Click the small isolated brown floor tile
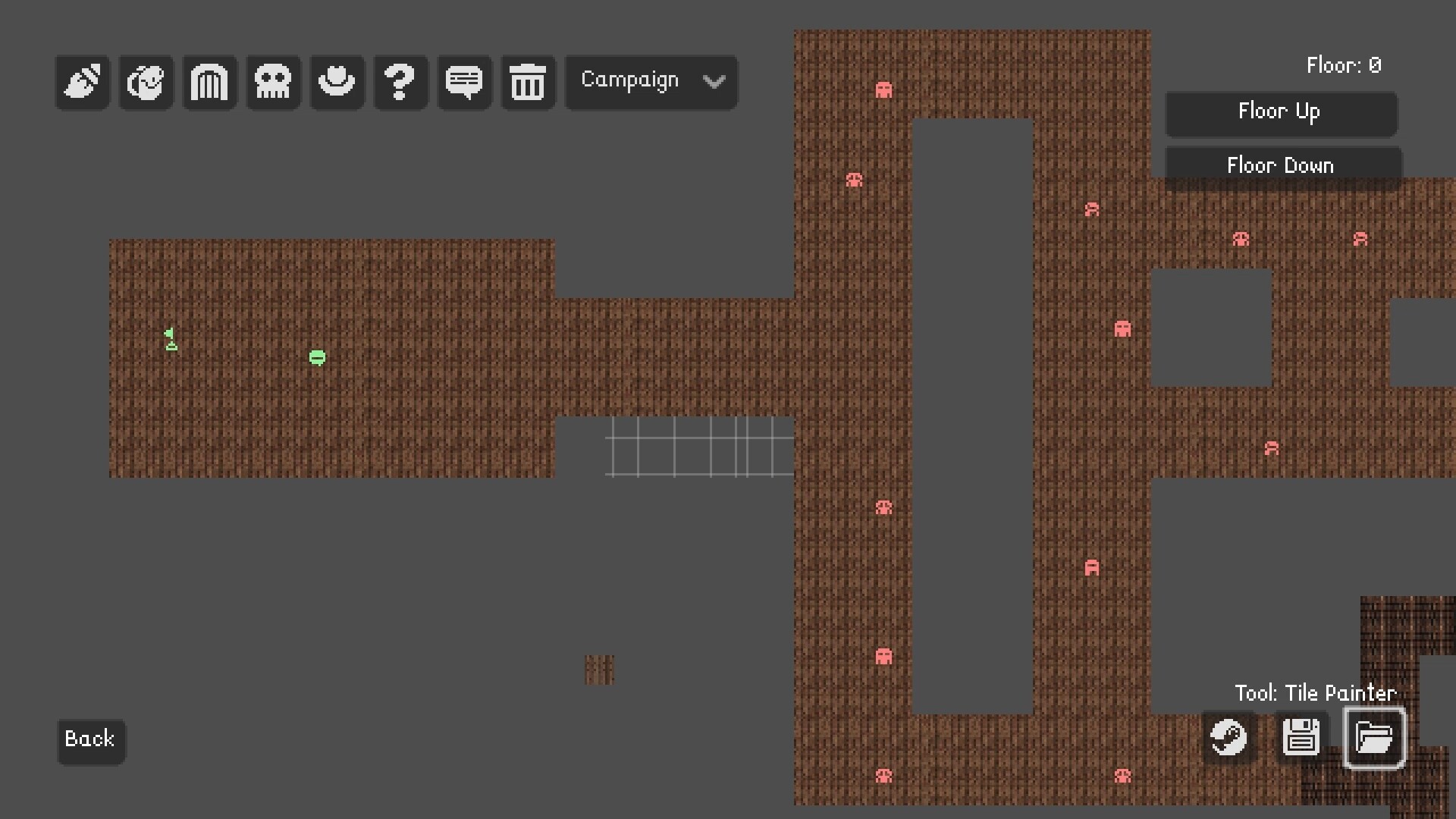 pyautogui.click(x=599, y=670)
